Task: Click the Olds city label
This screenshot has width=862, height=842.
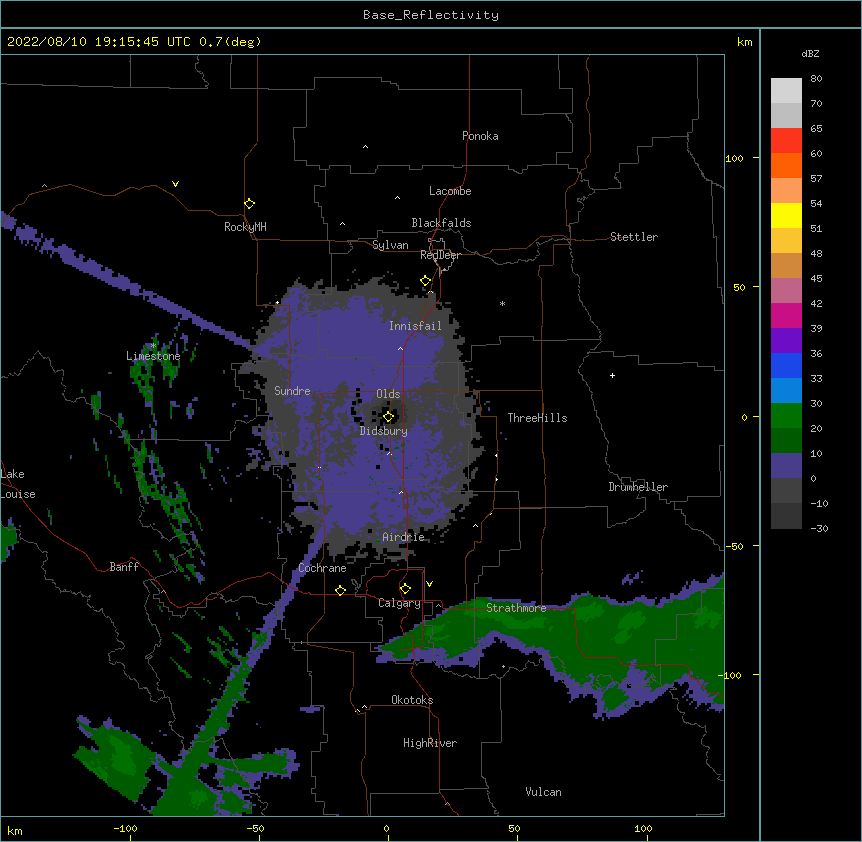Action: pyautogui.click(x=388, y=394)
